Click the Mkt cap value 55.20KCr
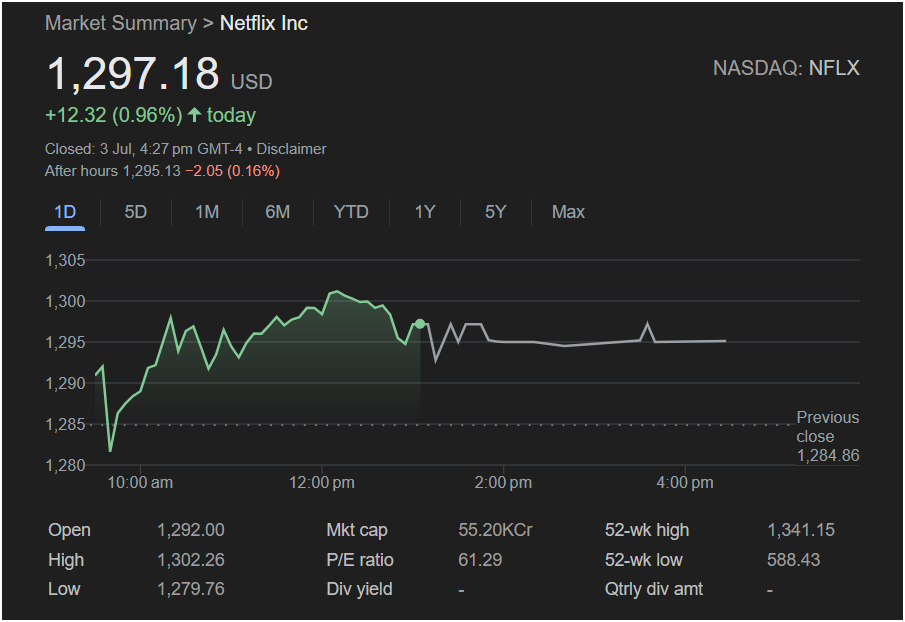 pos(495,530)
